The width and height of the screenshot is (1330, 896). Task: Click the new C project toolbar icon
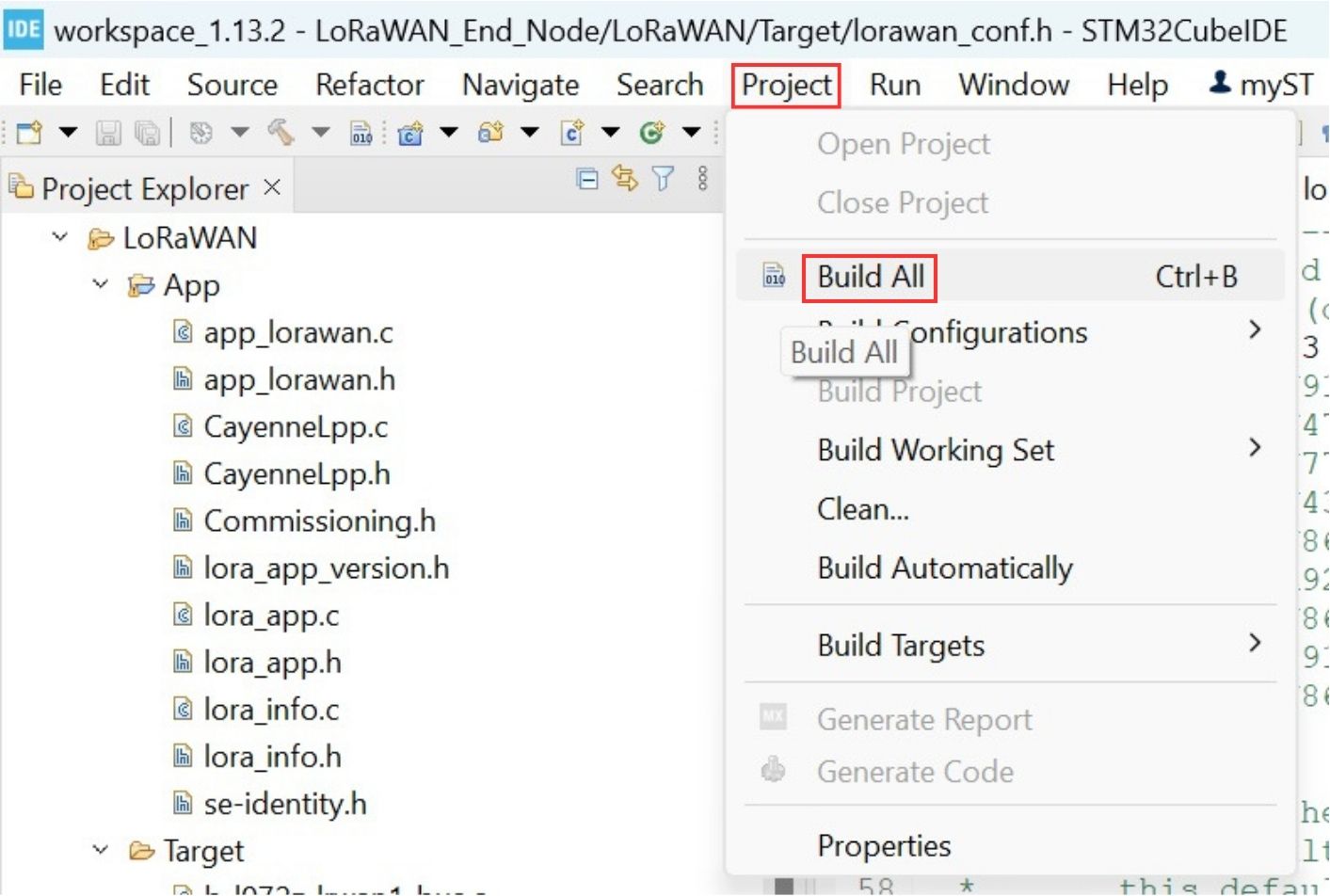pyautogui.click(x=410, y=133)
